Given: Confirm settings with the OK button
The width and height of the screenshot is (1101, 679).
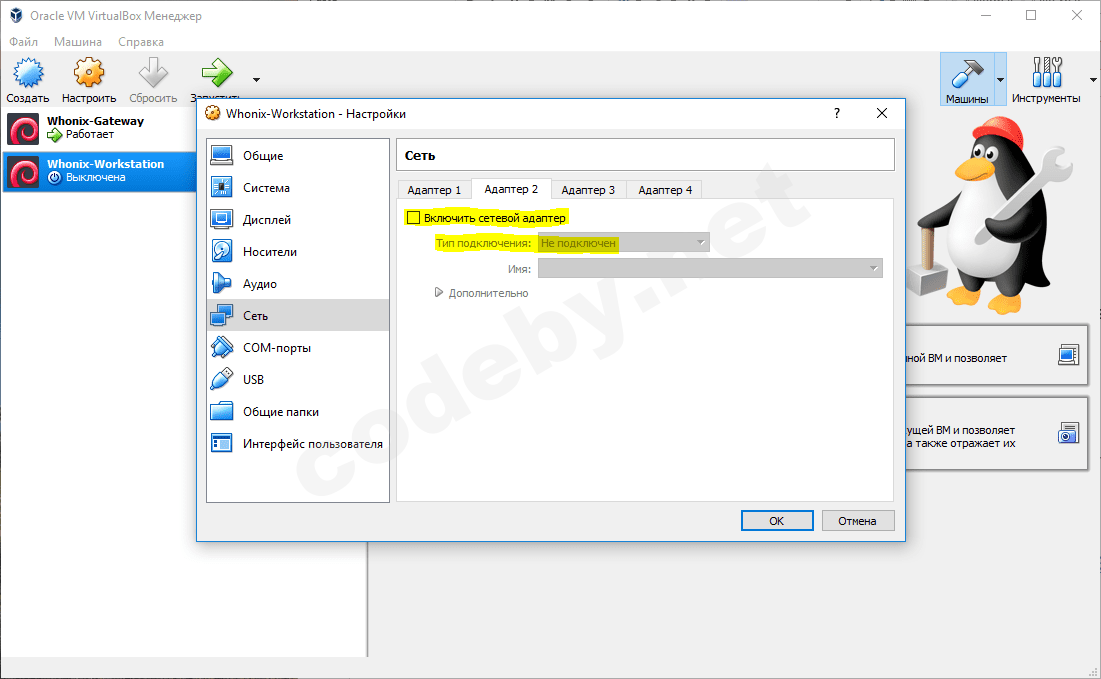Looking at the screenshot, I should coord(777,520).
